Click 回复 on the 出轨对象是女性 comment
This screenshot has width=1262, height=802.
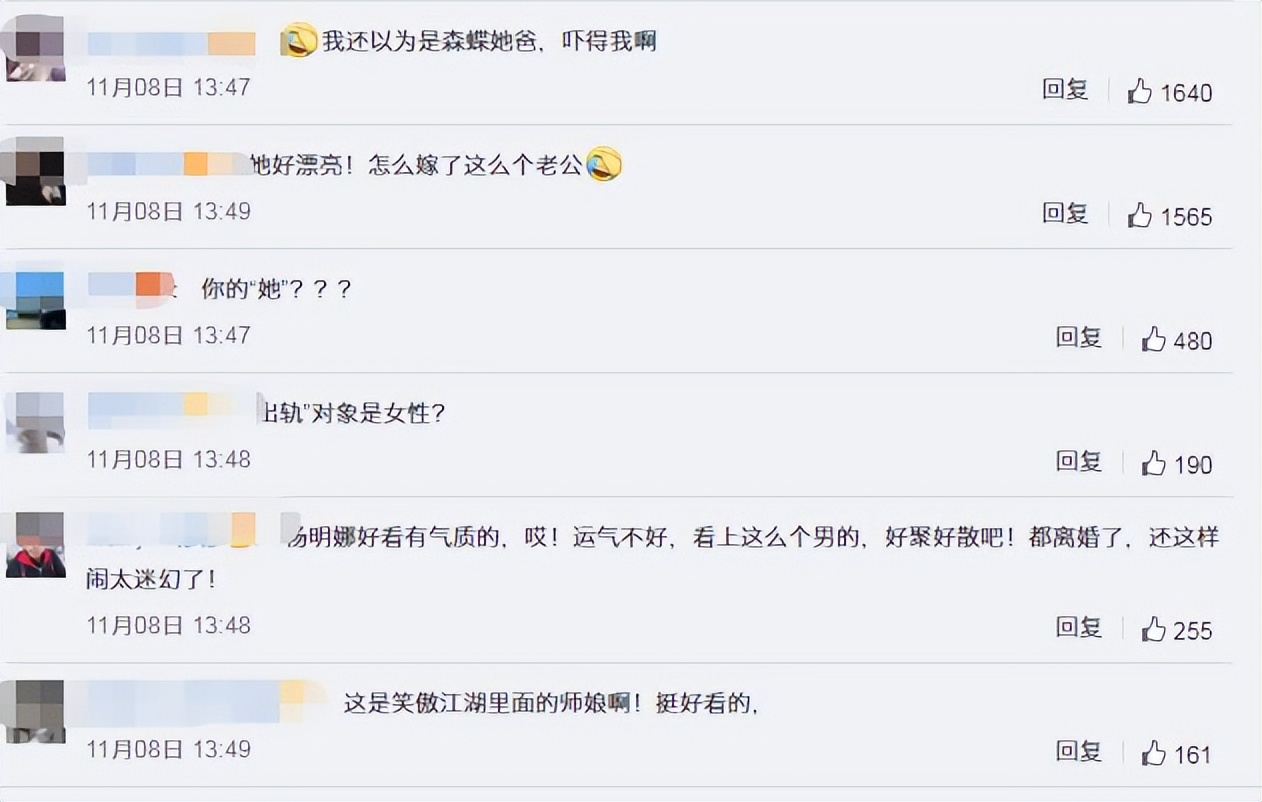coord(1078,461)
